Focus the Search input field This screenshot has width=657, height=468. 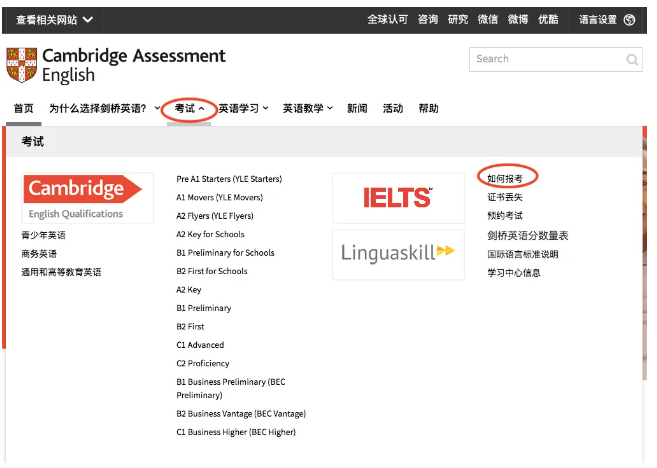coord(556,59)
